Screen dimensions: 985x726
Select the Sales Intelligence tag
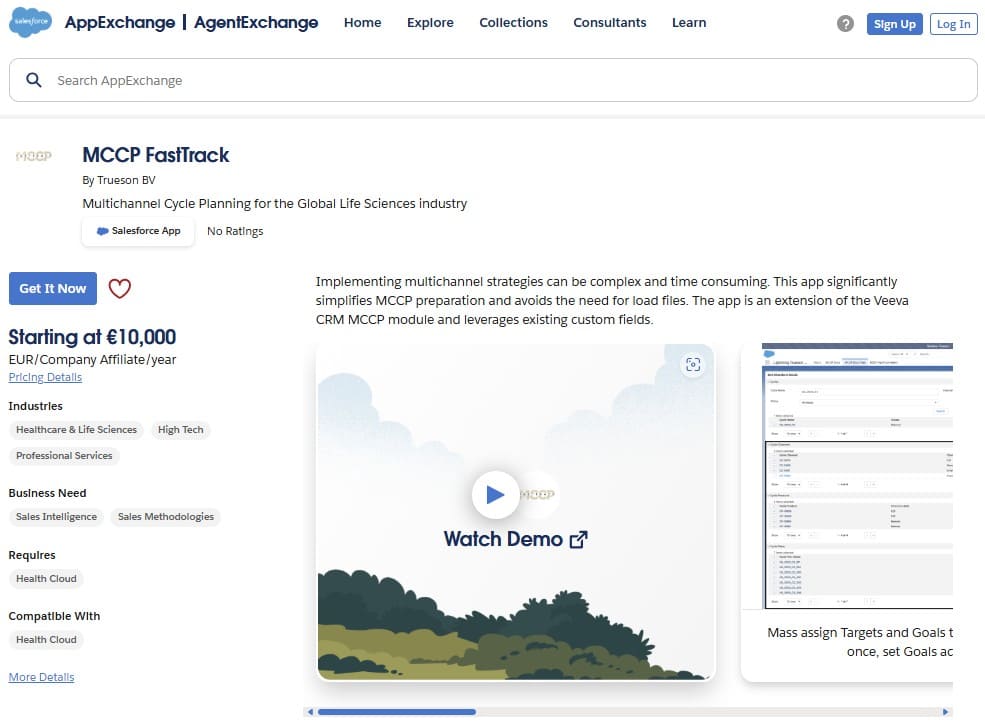point(57,516)
